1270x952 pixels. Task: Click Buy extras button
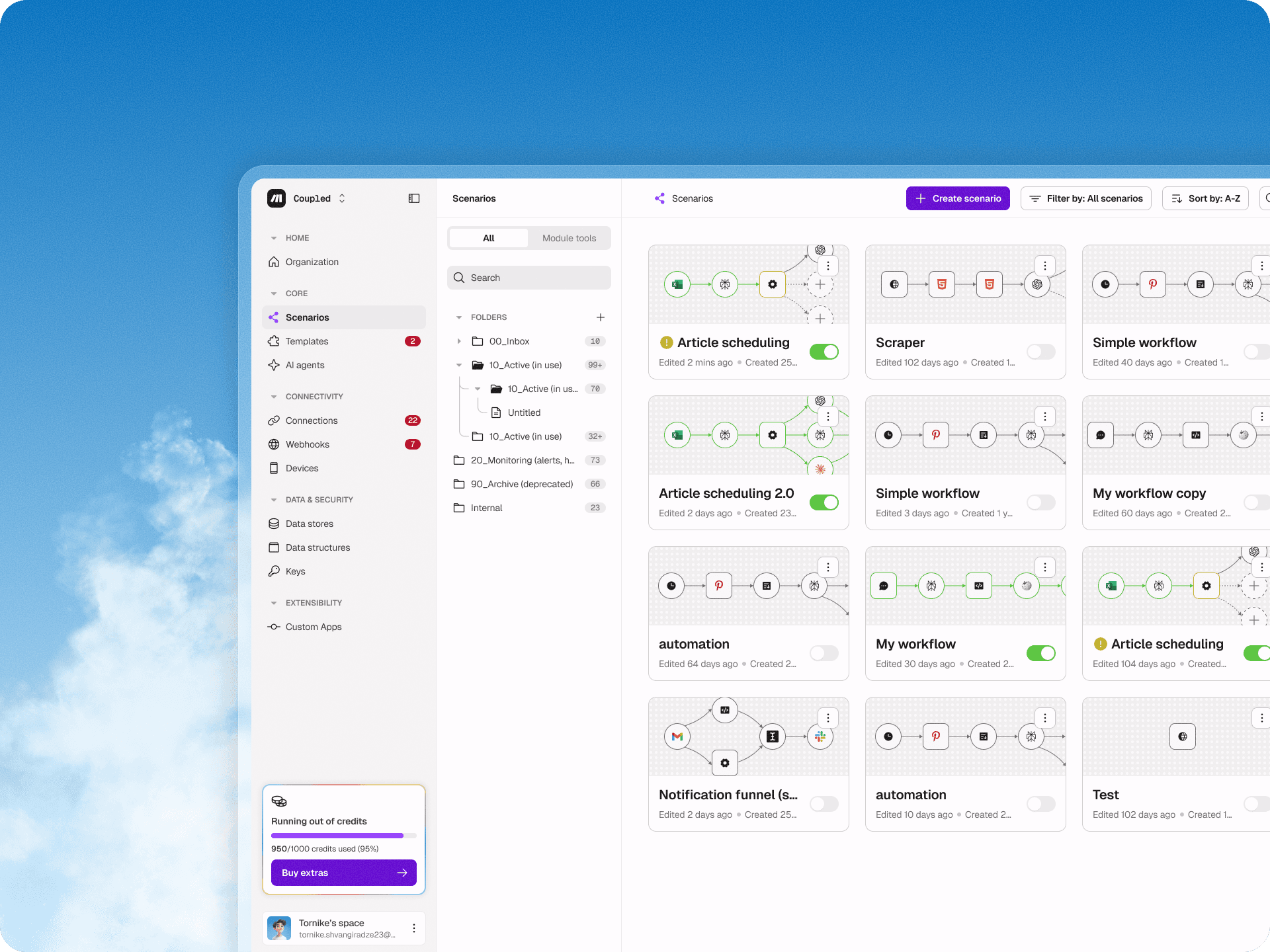(x=343, y=873)
